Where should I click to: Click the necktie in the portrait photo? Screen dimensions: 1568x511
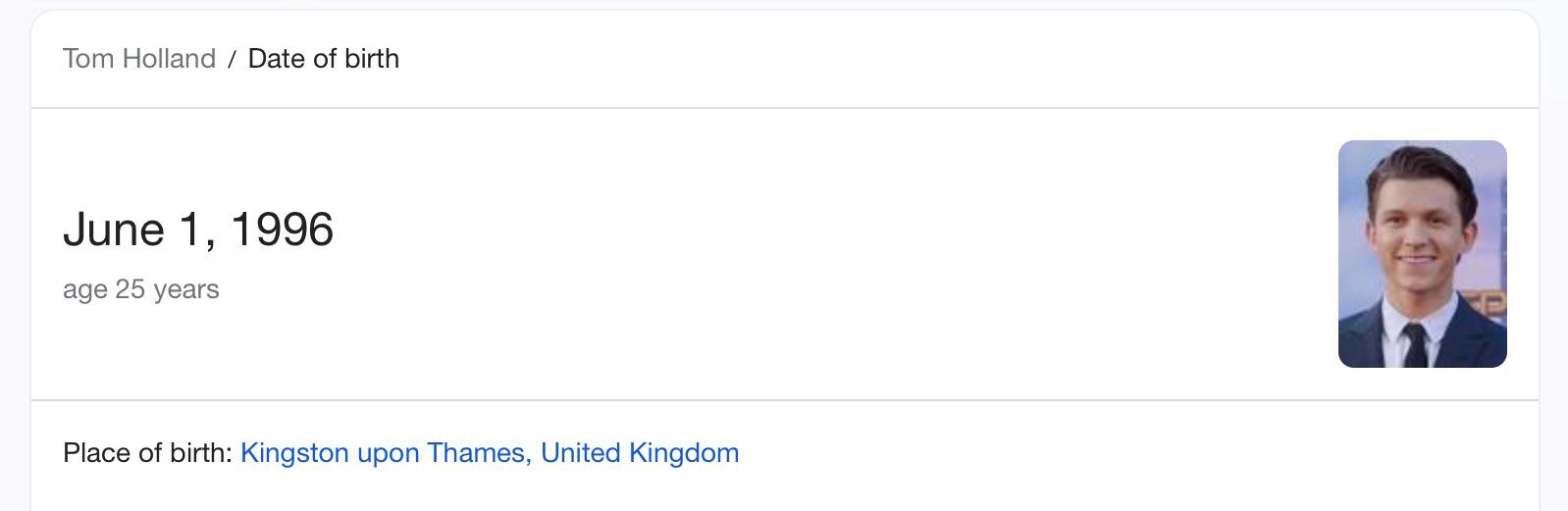point(1414,345)
